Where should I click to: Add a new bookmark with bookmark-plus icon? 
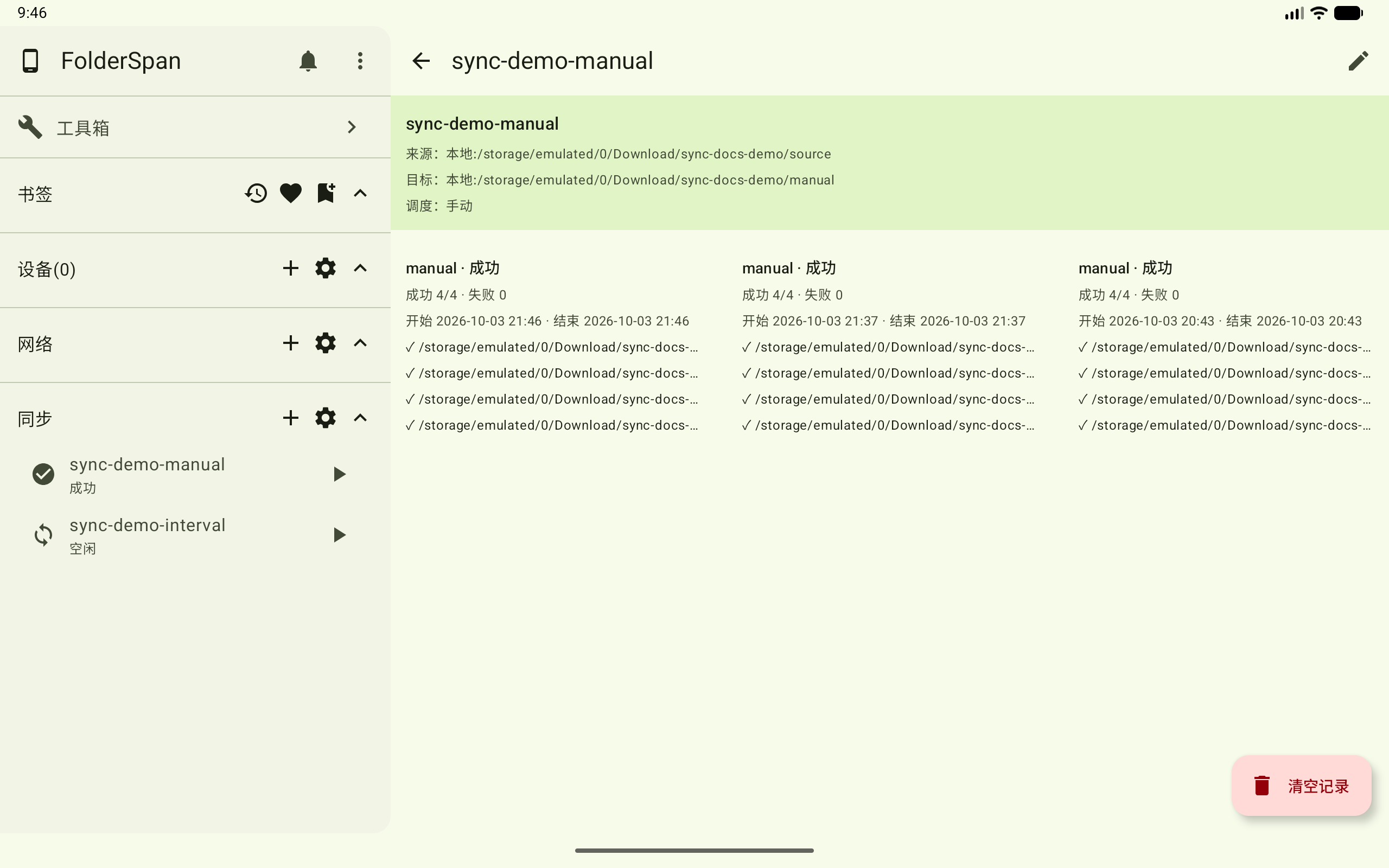[x=326, y=194]
